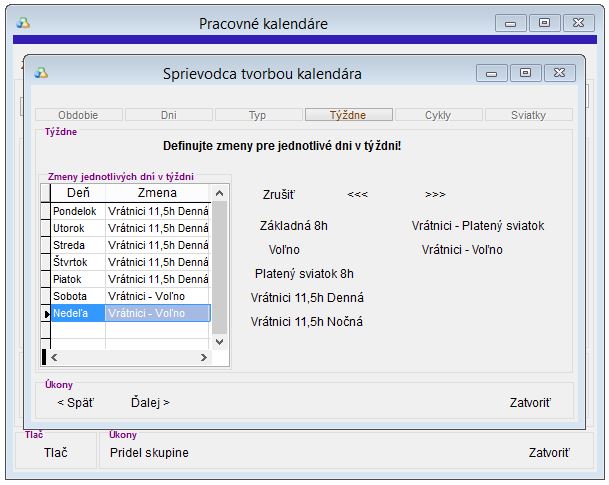Click the <<< previous button

click(357, 194)
